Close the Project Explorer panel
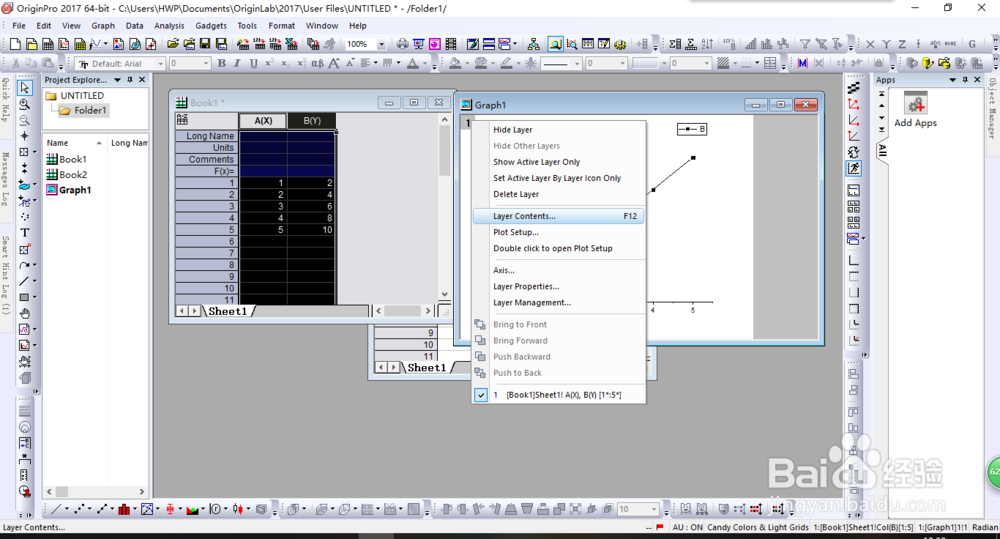The height and width of the screenshot is (539, 1000). [x=142, y=80]
